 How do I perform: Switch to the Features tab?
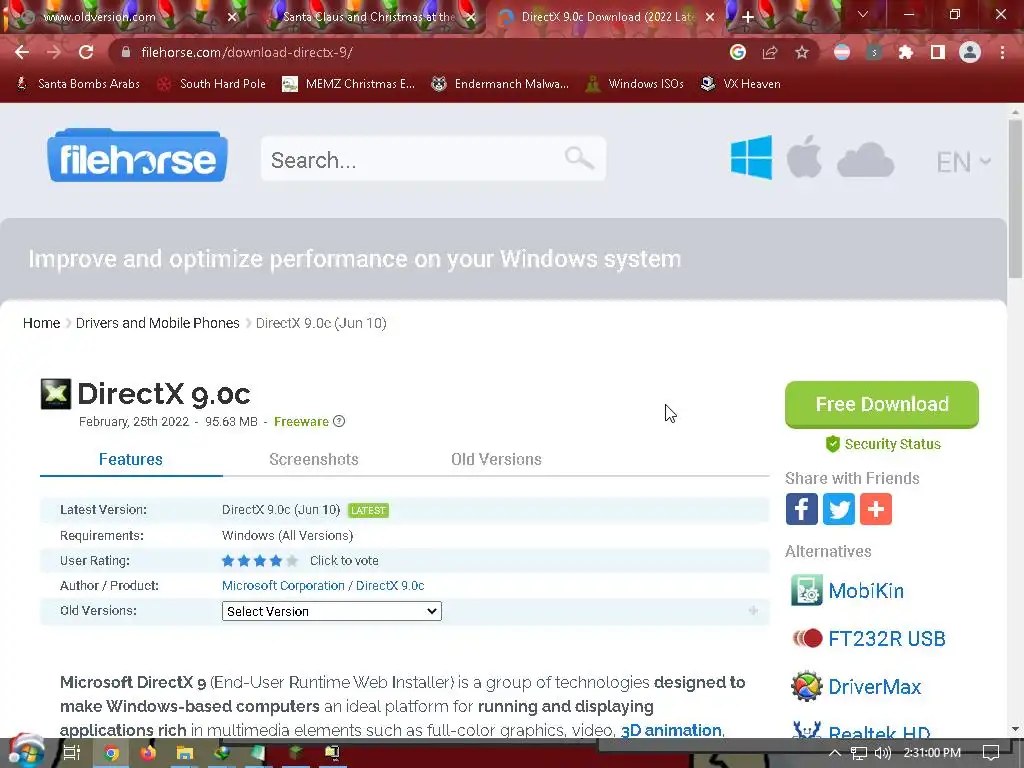click(131, 459)
